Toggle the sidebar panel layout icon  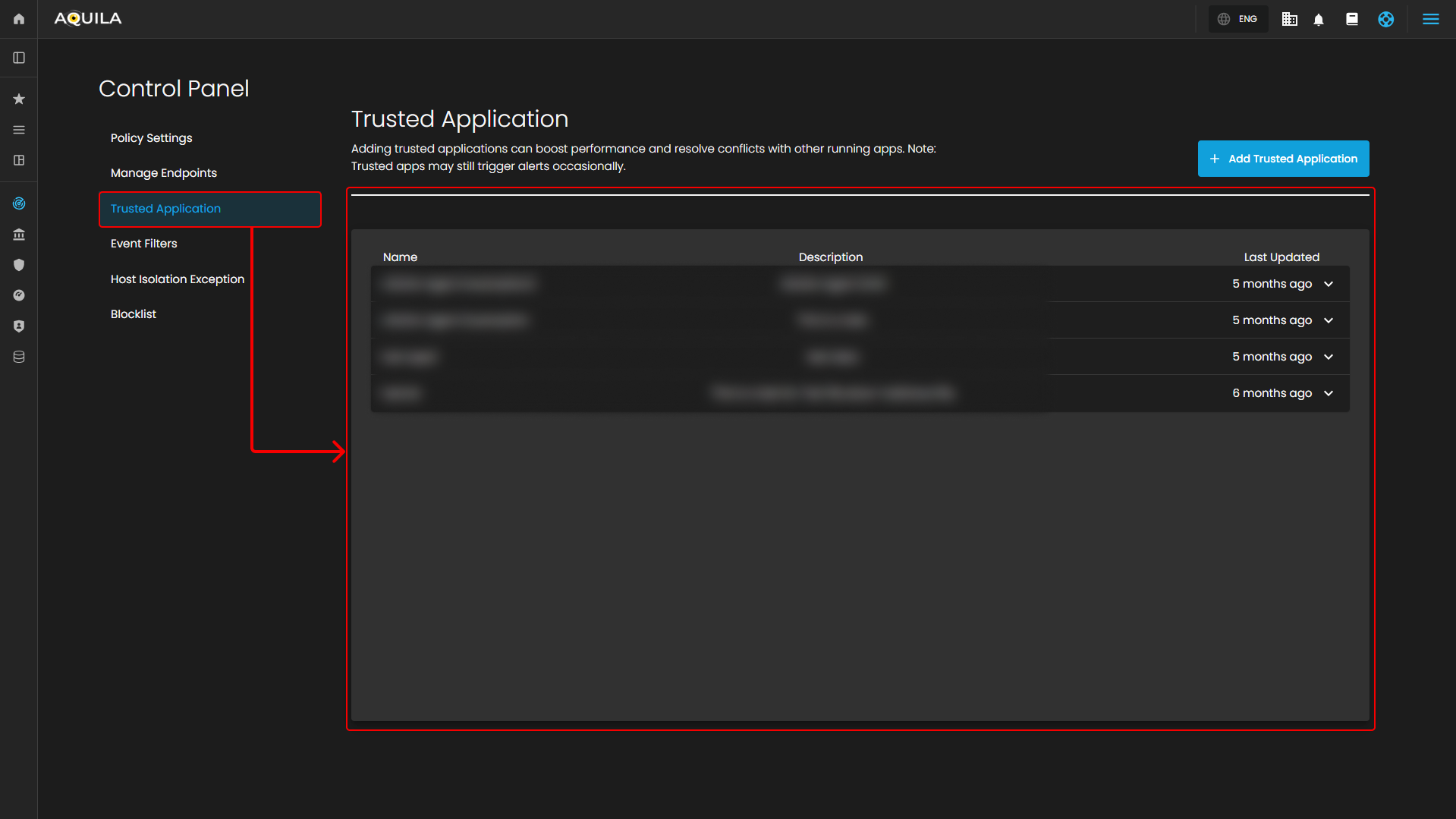point(19,58)
